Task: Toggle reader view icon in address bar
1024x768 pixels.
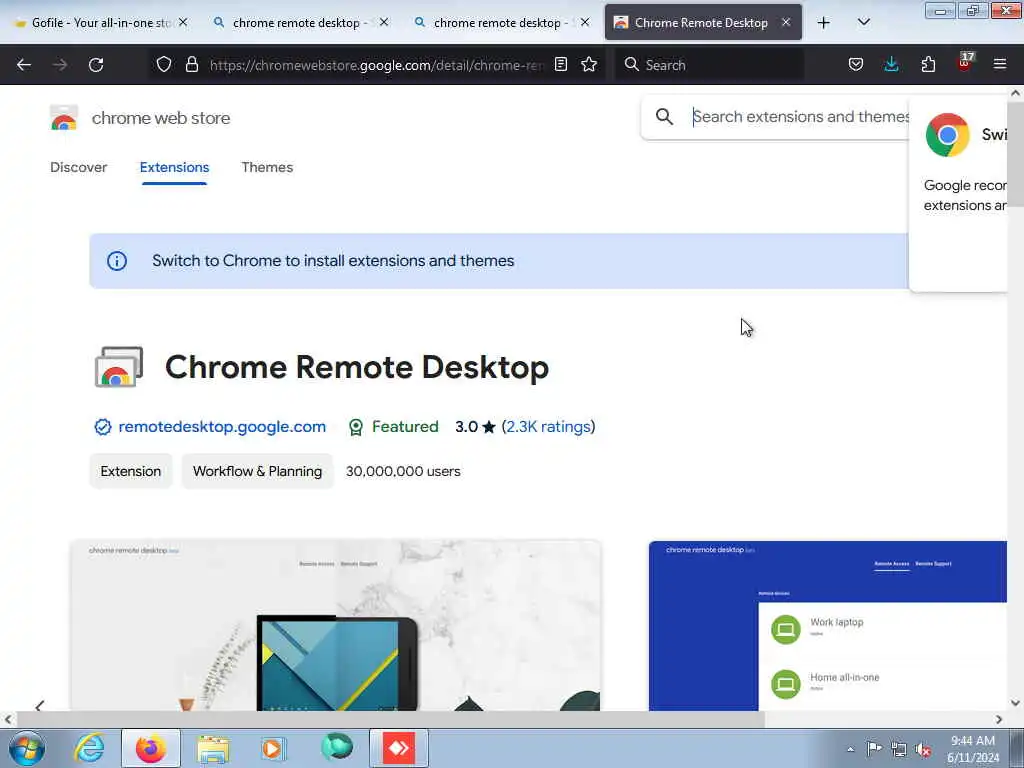Action: tap(560, 64)
